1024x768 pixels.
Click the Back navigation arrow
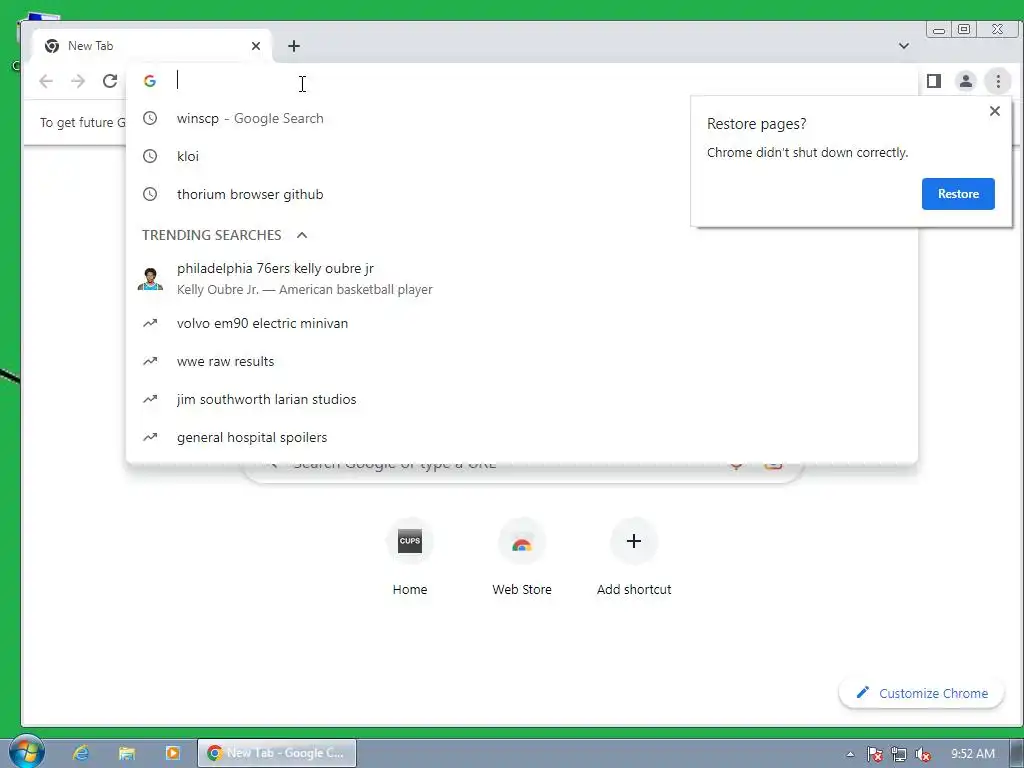coord(46,81)
